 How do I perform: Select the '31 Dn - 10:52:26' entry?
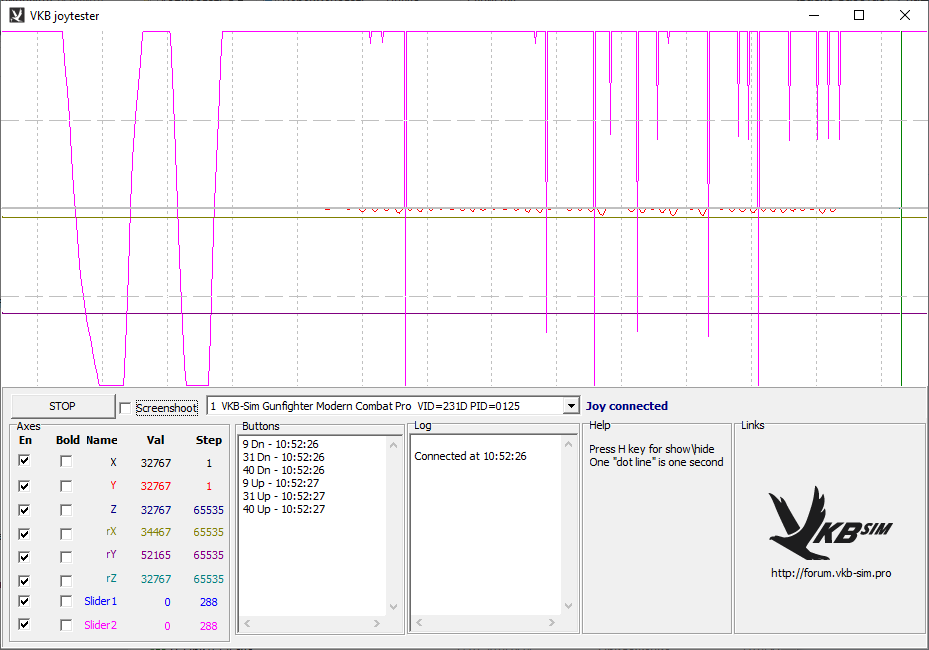click(283, 457)
